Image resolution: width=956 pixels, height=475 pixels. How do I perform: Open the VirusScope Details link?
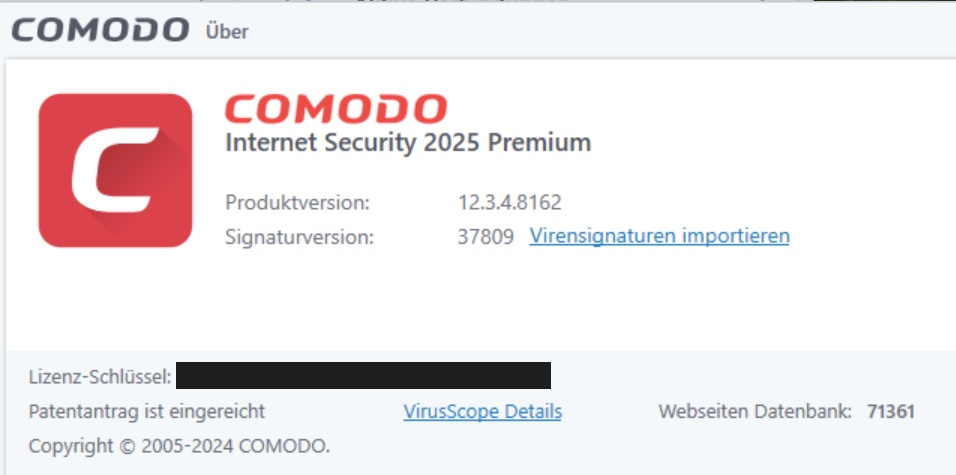[x=482, y=412]
